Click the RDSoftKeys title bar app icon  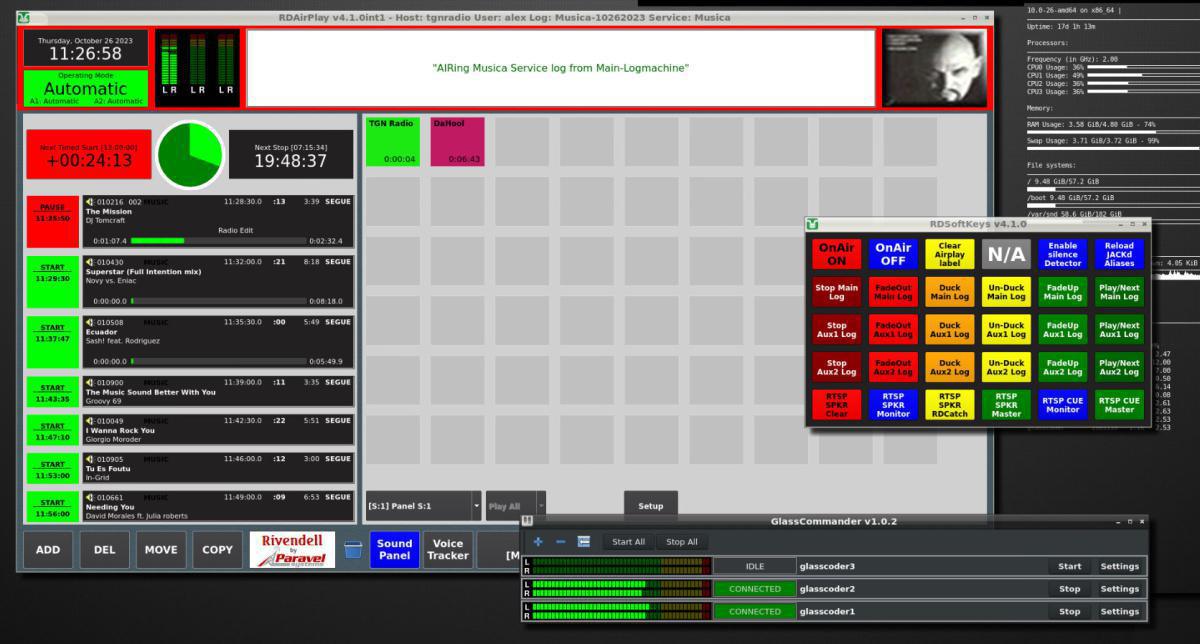pyautogui.click(x=813, y=224)
